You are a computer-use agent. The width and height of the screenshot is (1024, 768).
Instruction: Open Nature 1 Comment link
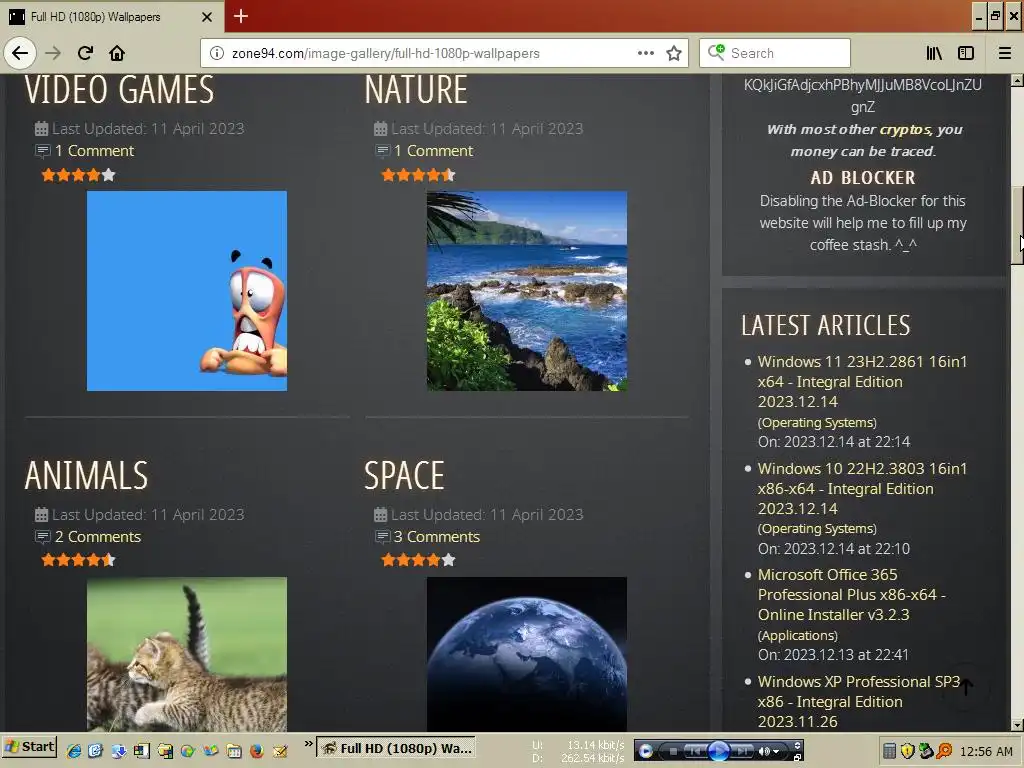pos(433,151)
